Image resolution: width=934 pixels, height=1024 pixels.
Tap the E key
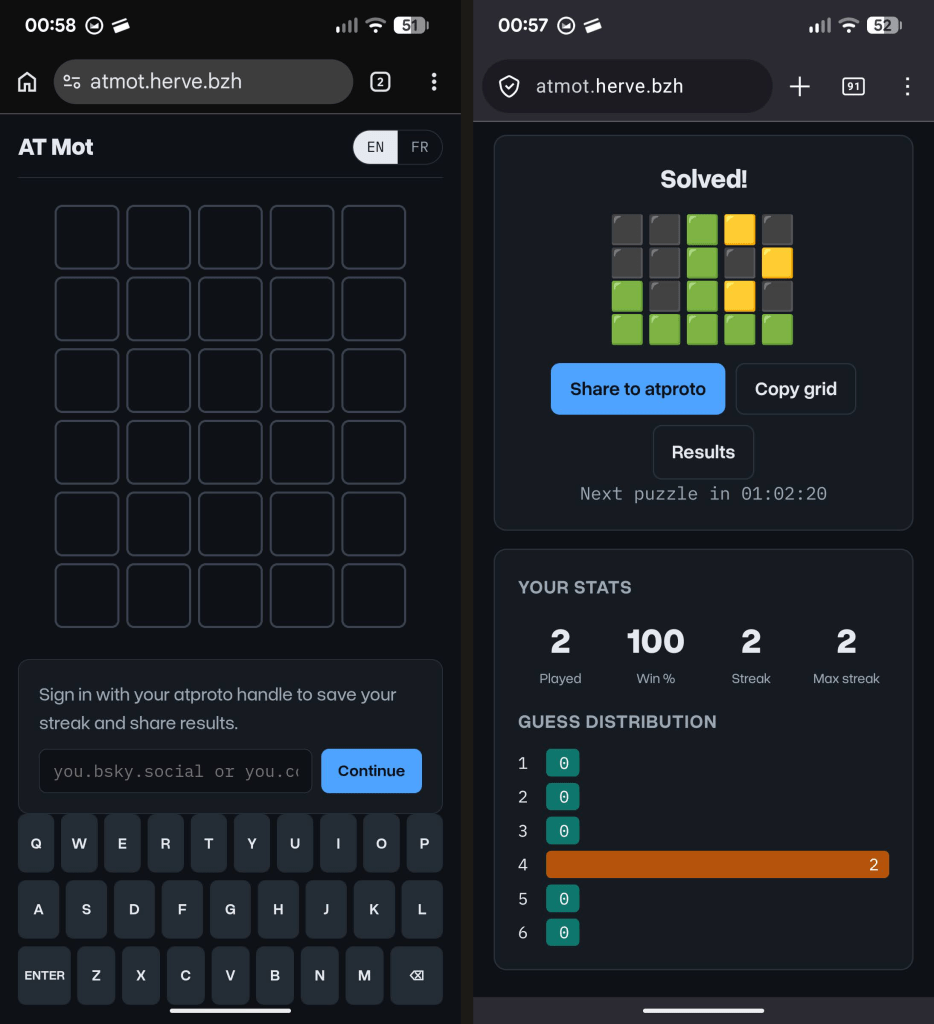point(122,843)
